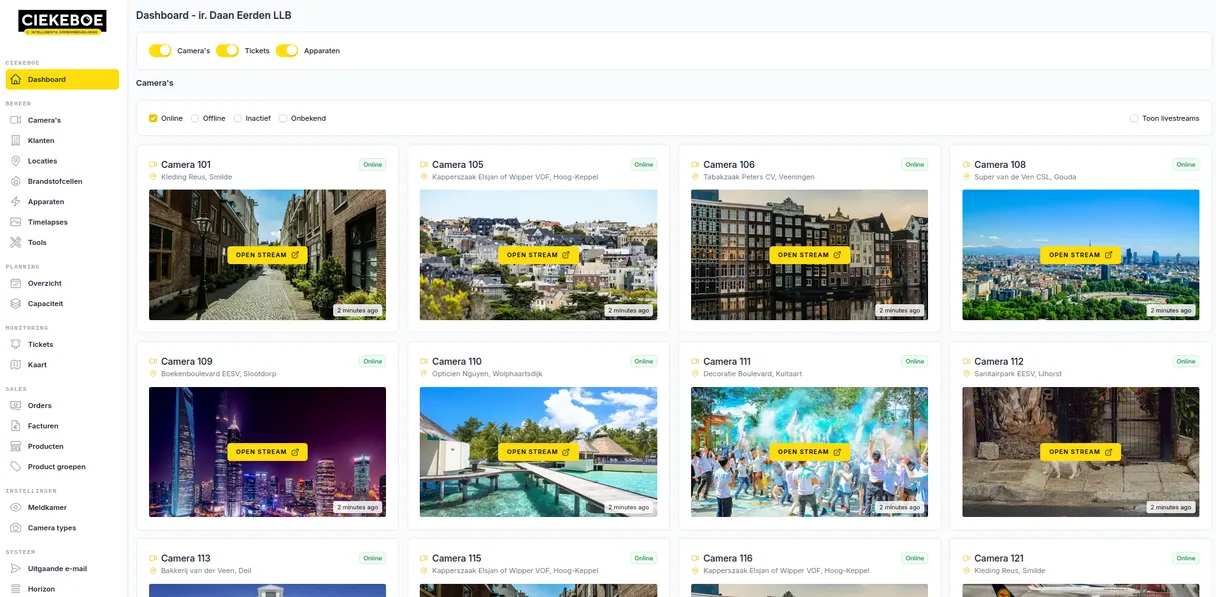
Task: Open the Camera 110 title link
Action: (457, 362)
